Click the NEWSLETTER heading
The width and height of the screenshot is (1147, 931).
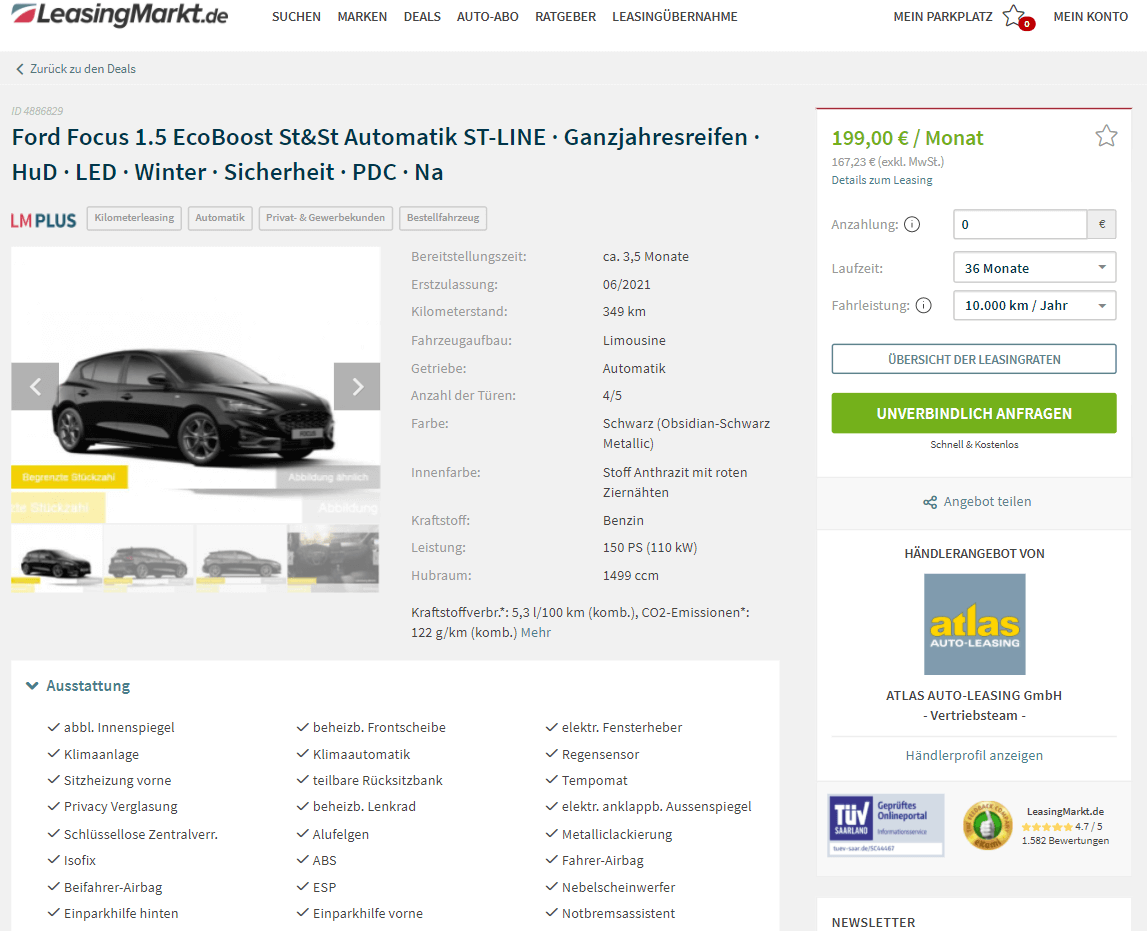click(873, 923)
